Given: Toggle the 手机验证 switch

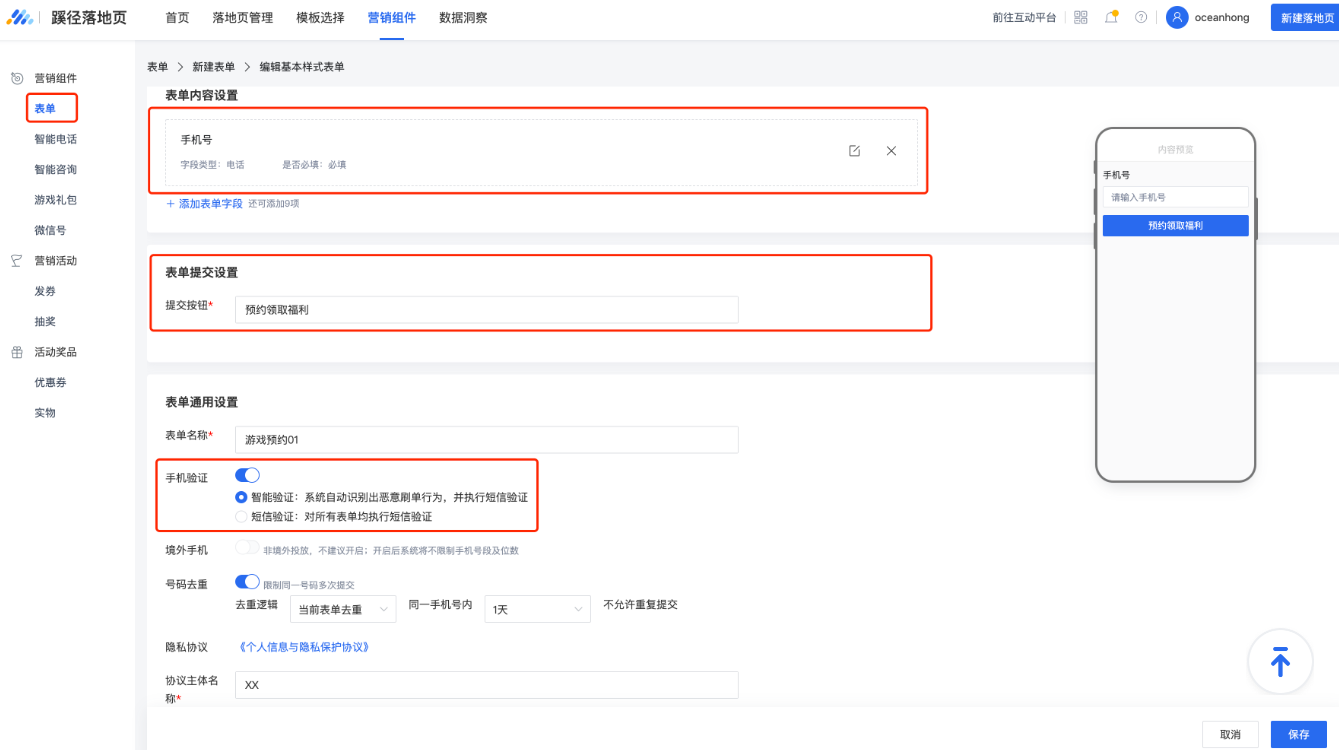Looking at the screenshot, I should (x=247, y=475).
